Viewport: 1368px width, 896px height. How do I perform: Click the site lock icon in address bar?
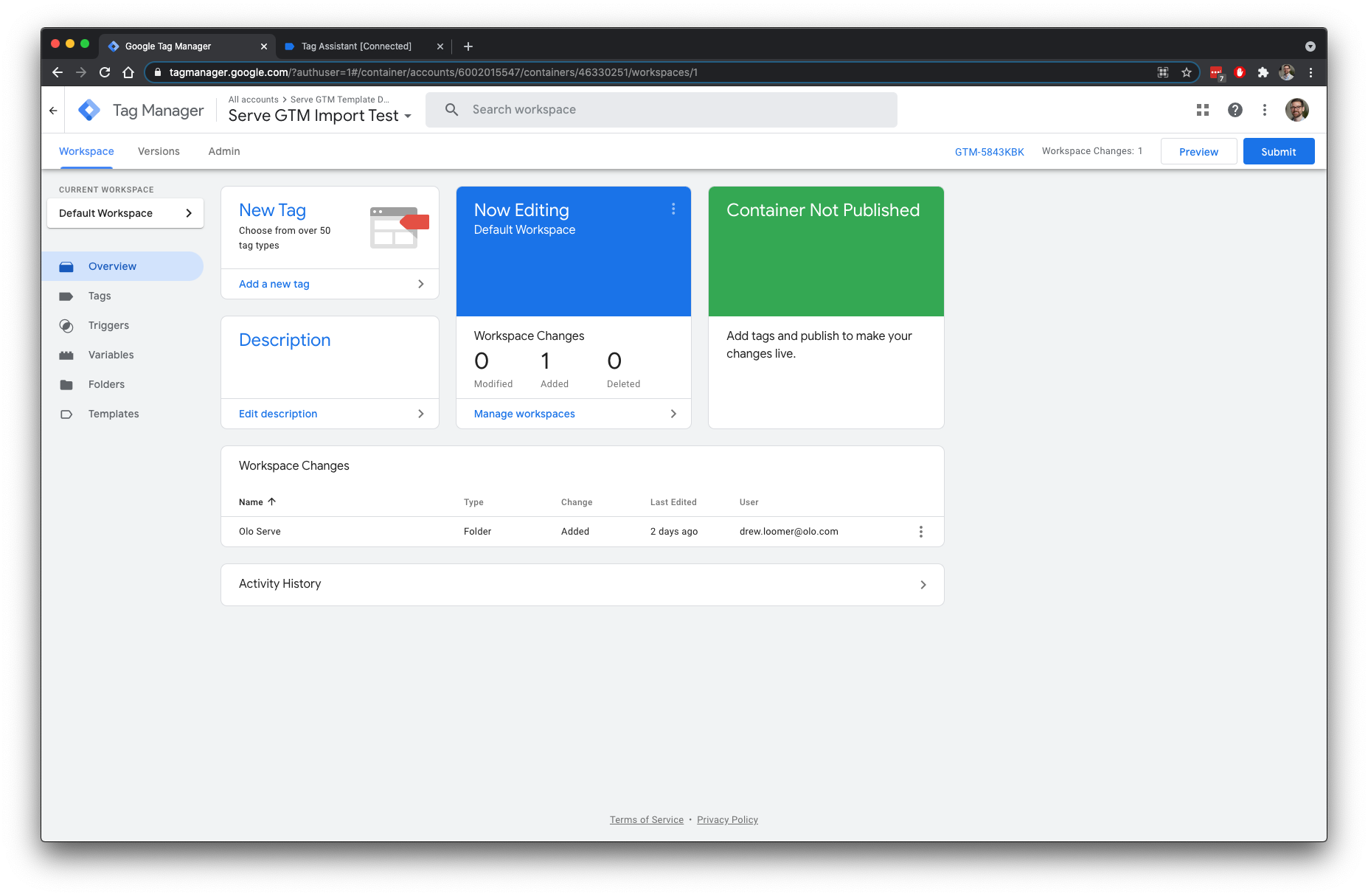[157, 72]
